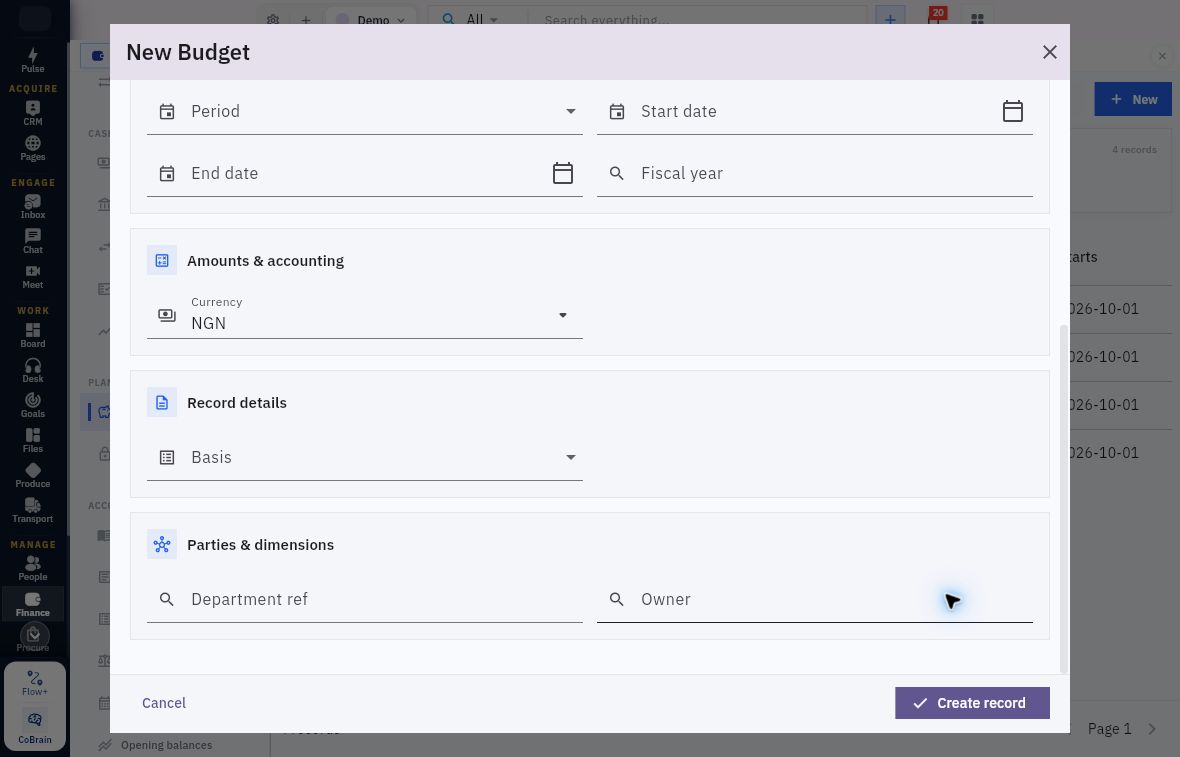The height and width of the screenshot is (757, 1180).
Task: Go to People module
Action: 32,568
